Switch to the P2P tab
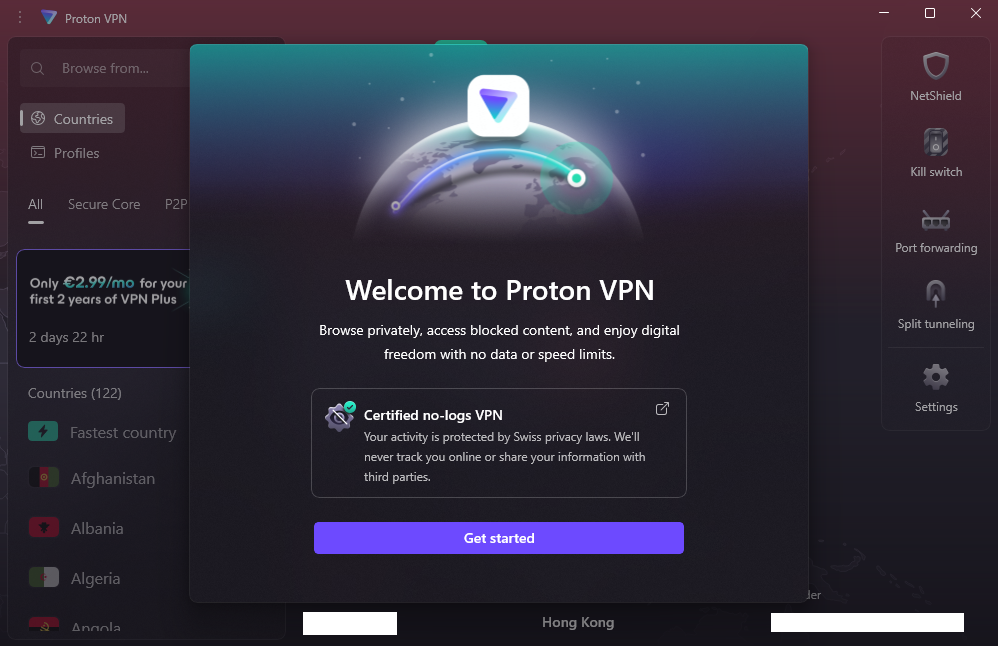This screenshot has width=998, height=646. (x=176, y=204)
